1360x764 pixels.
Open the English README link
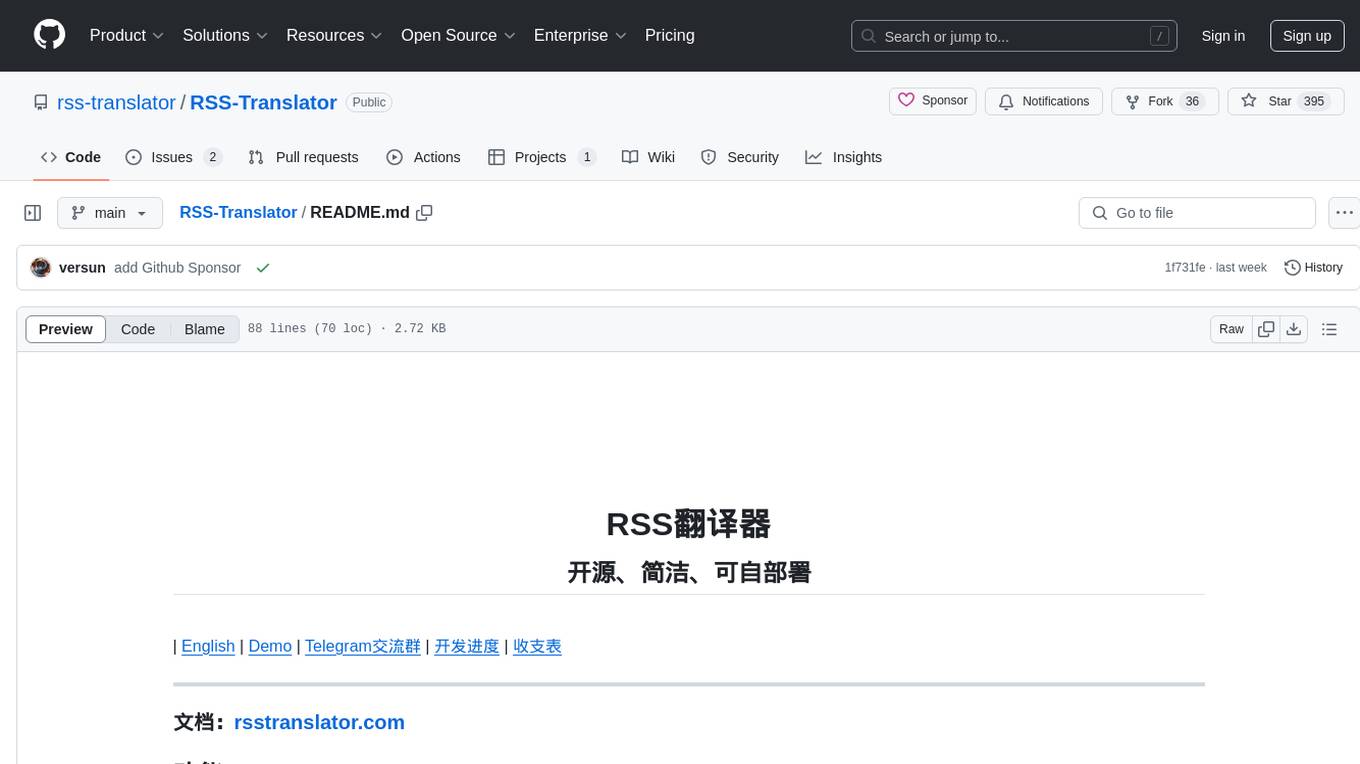[x=208, y=646]
